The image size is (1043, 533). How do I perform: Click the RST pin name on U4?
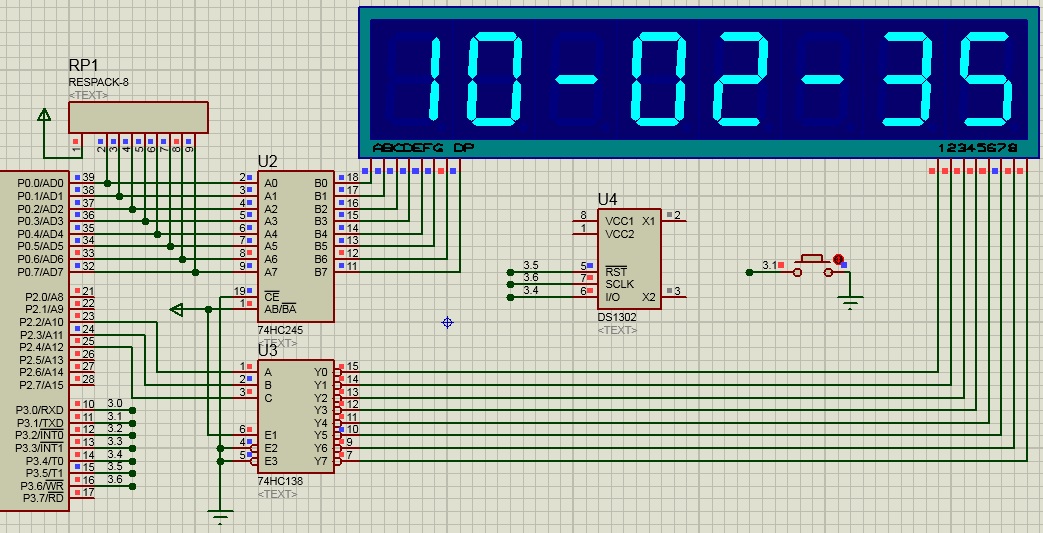pos(616,271)
